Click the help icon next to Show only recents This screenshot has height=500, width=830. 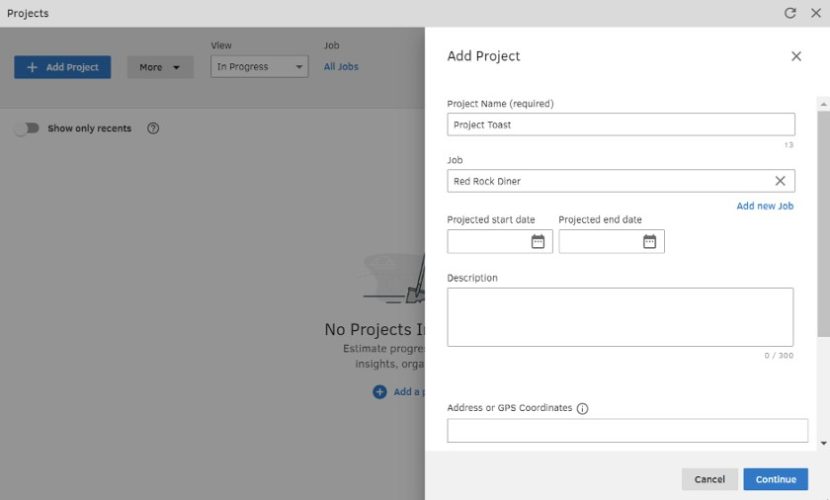153,128
